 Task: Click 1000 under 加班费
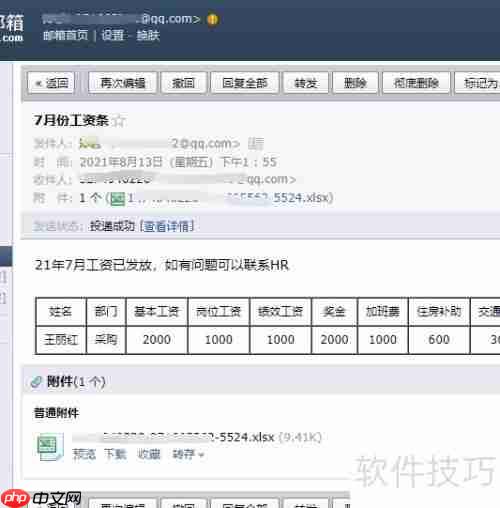(x=383, y=340)
